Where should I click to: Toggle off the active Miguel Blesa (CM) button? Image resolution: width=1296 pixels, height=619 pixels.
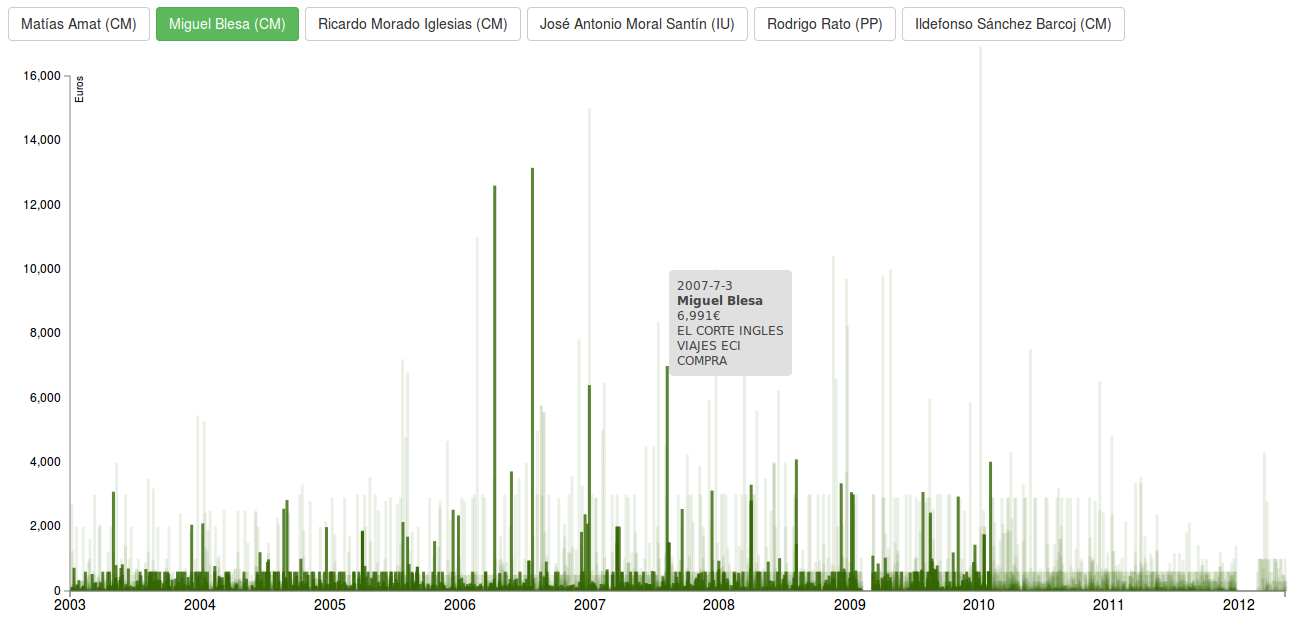click(227, 24)
